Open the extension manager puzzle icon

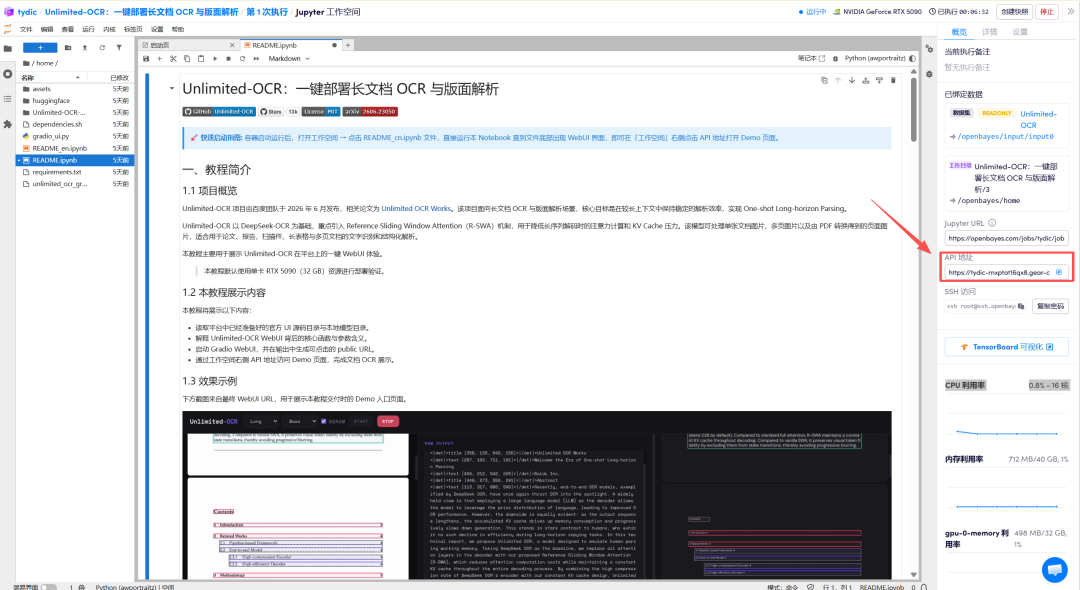8,125
